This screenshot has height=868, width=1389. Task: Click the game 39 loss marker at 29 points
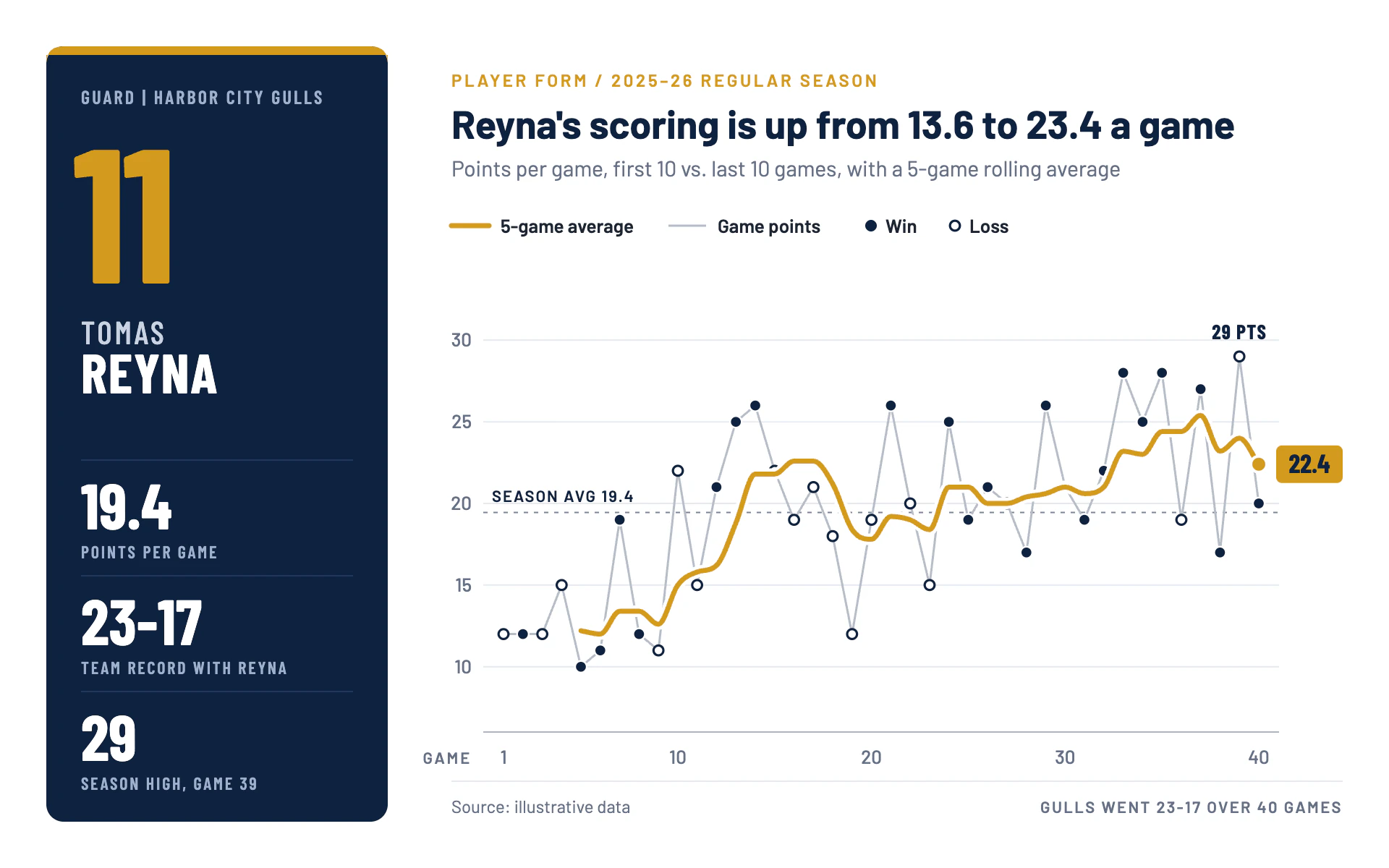coord(1239,357)
